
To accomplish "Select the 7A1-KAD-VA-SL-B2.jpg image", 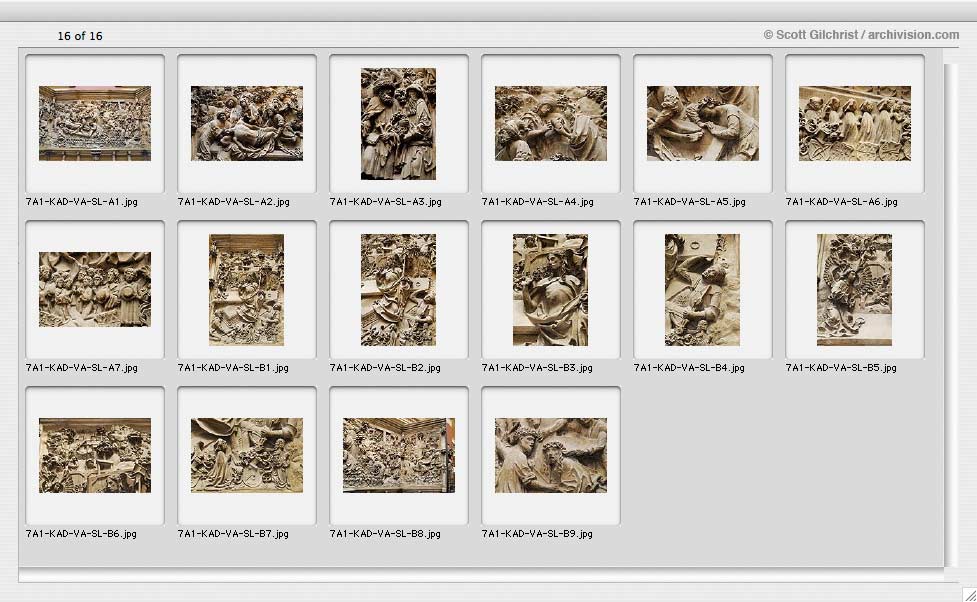I will click(398, 290).
